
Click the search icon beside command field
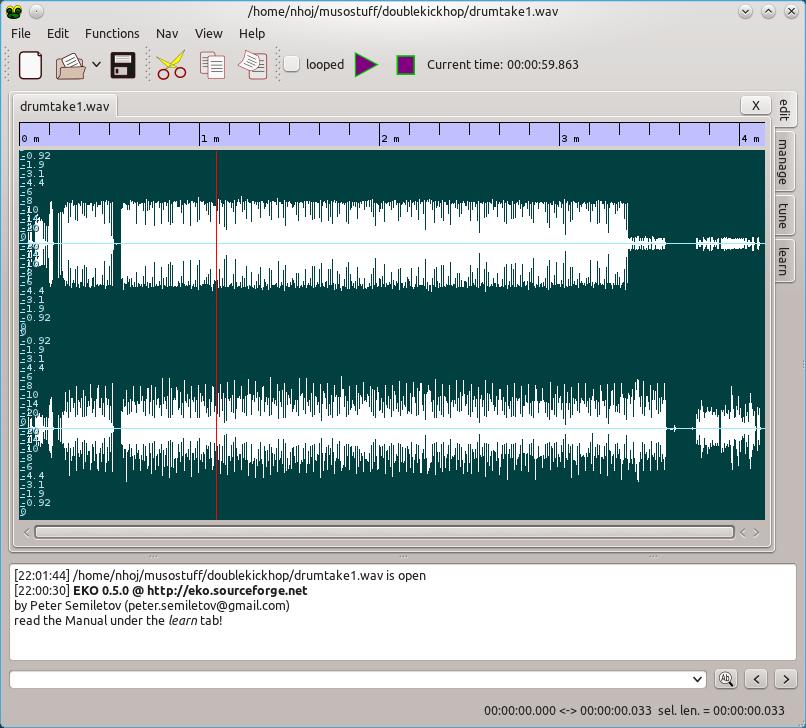click(x=725, y=679)
